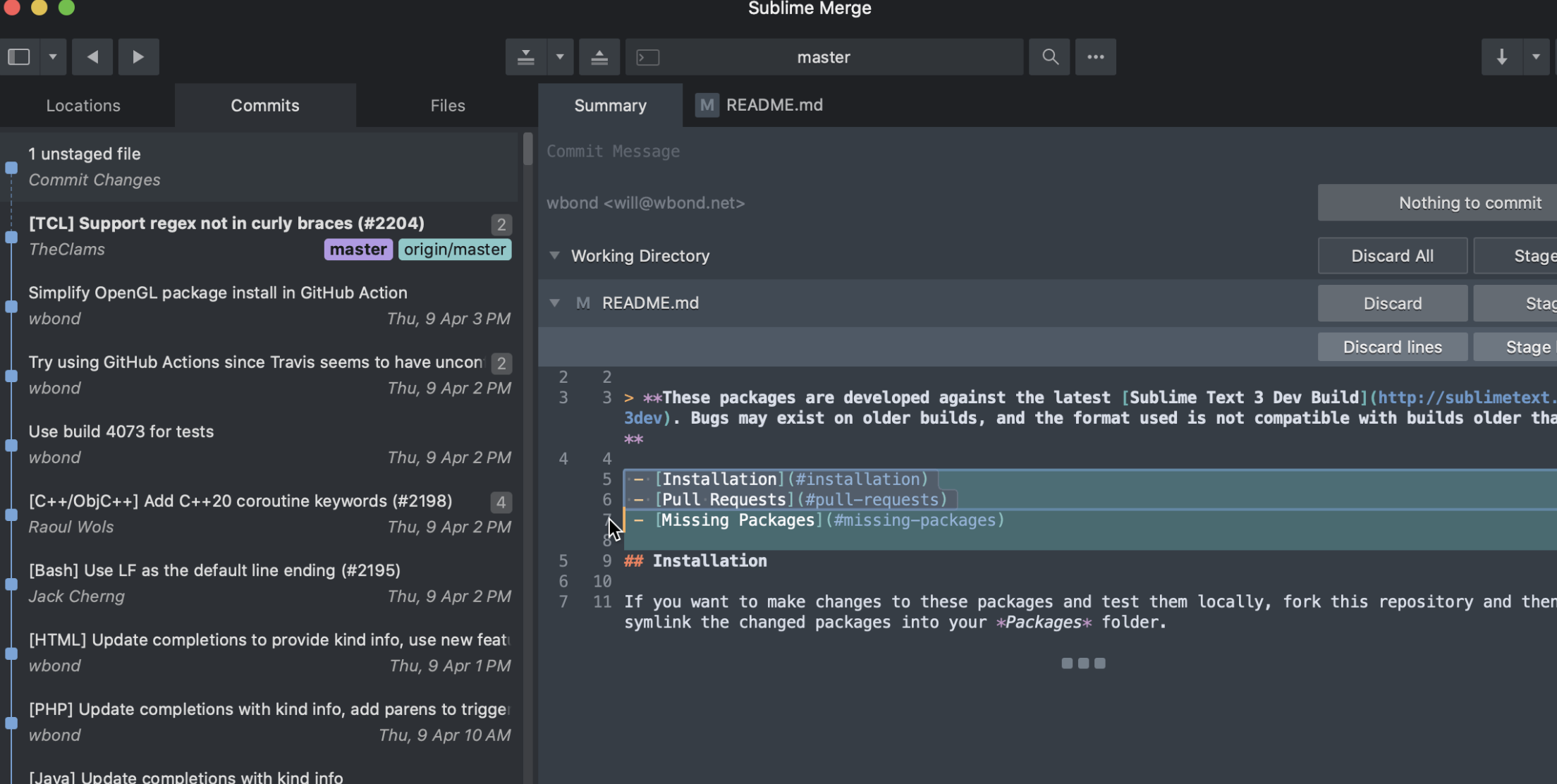Navigate forward with the right arrow
The height and width of the screenshot is (784, 1557).
click(138, 57)
